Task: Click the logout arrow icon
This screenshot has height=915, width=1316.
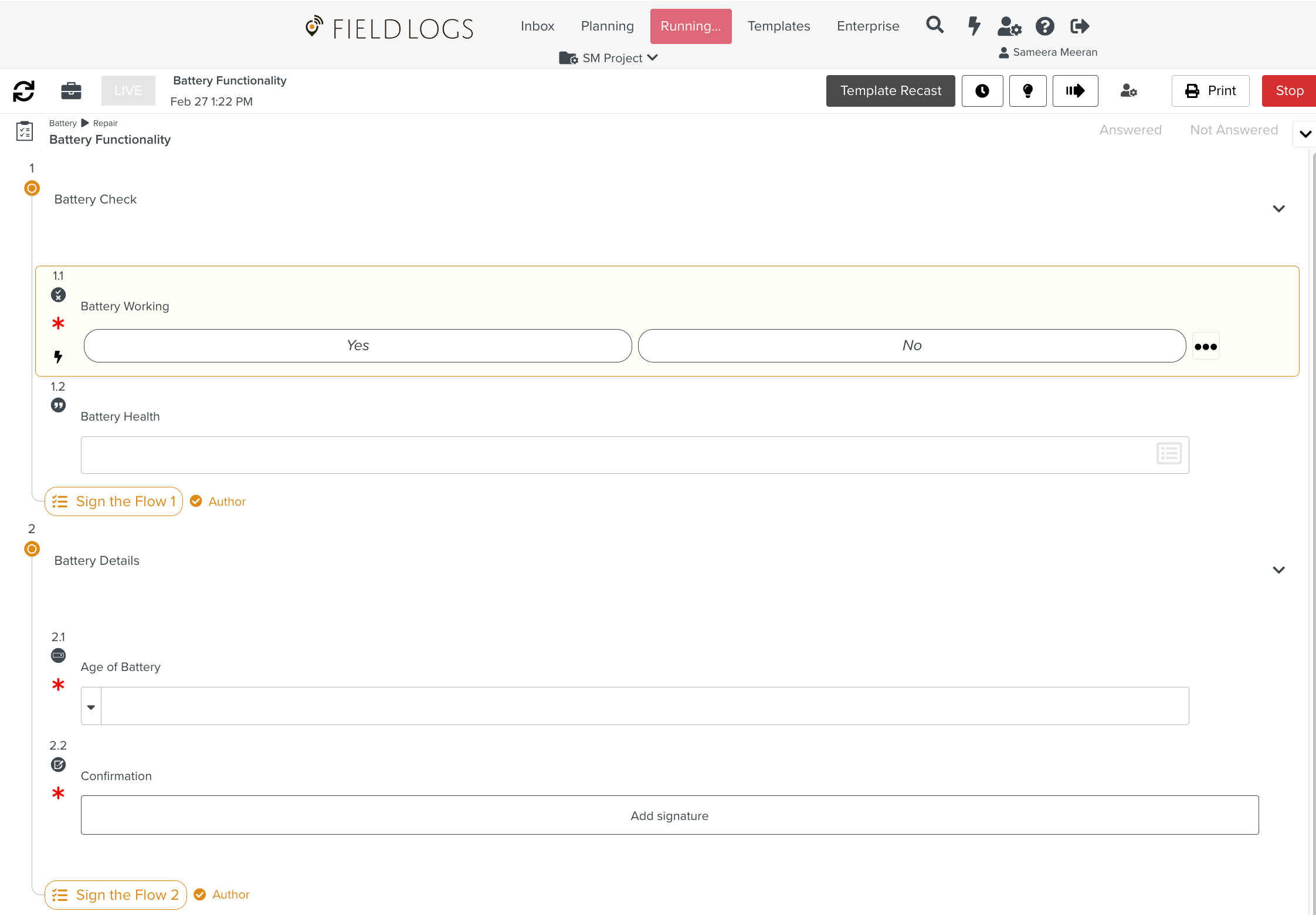Action: click(x=1080, y=26)
